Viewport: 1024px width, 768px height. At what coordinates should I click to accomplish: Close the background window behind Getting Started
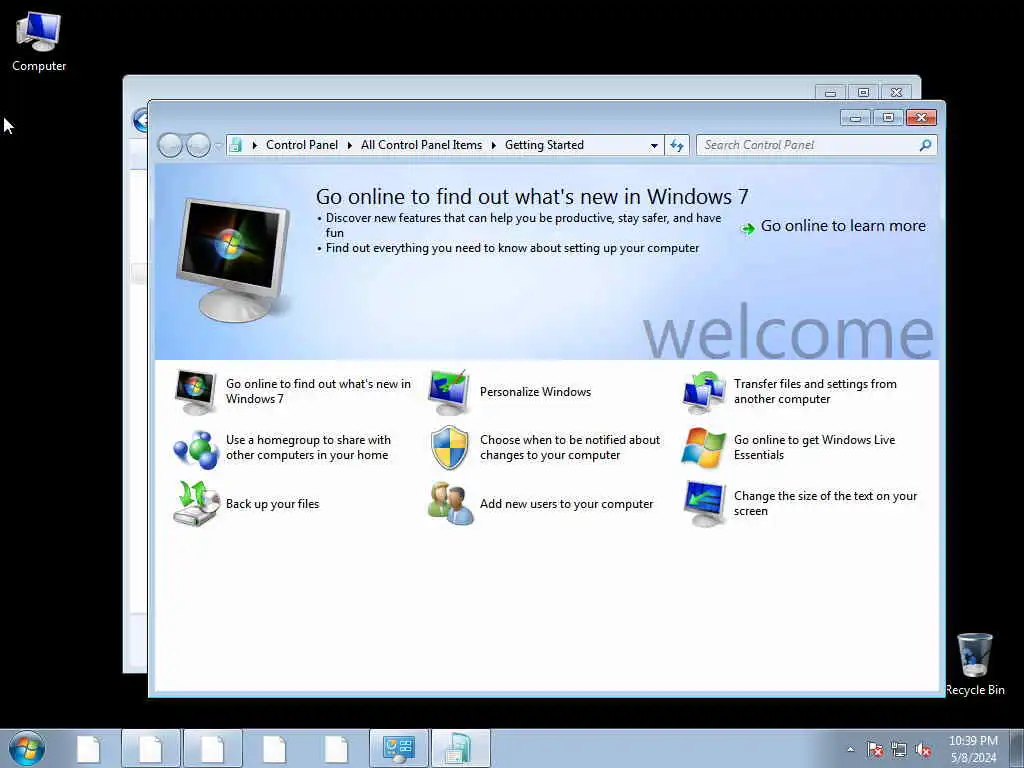pos(896,93)
